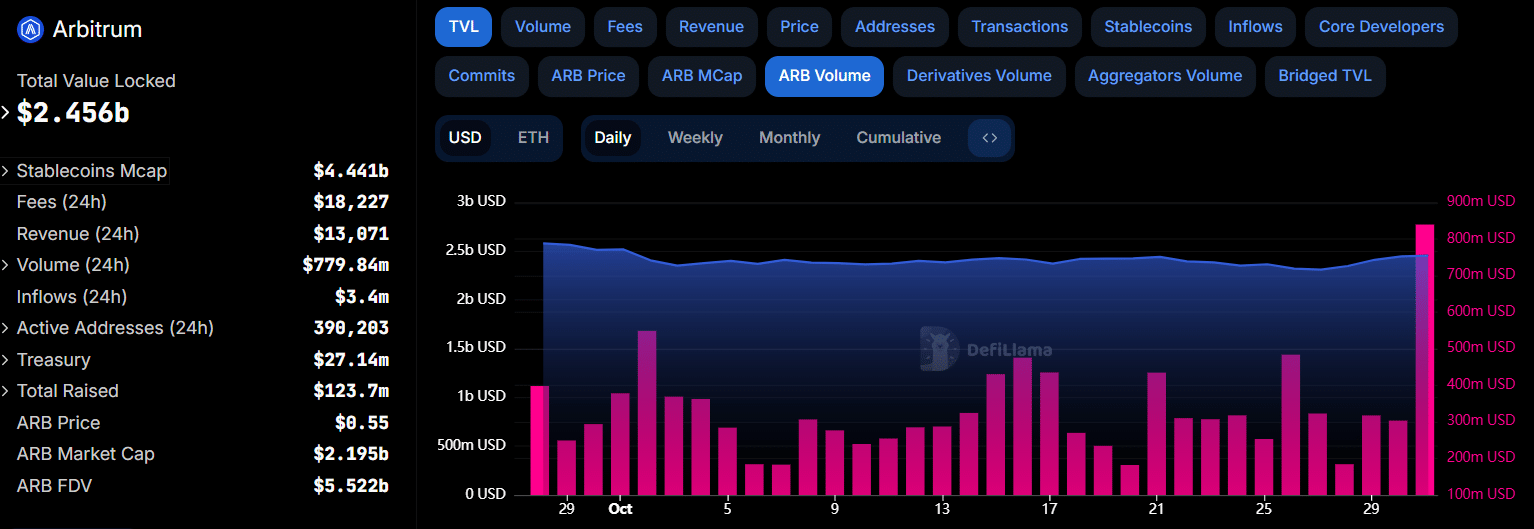The height and width of the screenshot is (529, 1534).
Task: Enable the Aggregators Volume metric
Action: point(1165,76)
